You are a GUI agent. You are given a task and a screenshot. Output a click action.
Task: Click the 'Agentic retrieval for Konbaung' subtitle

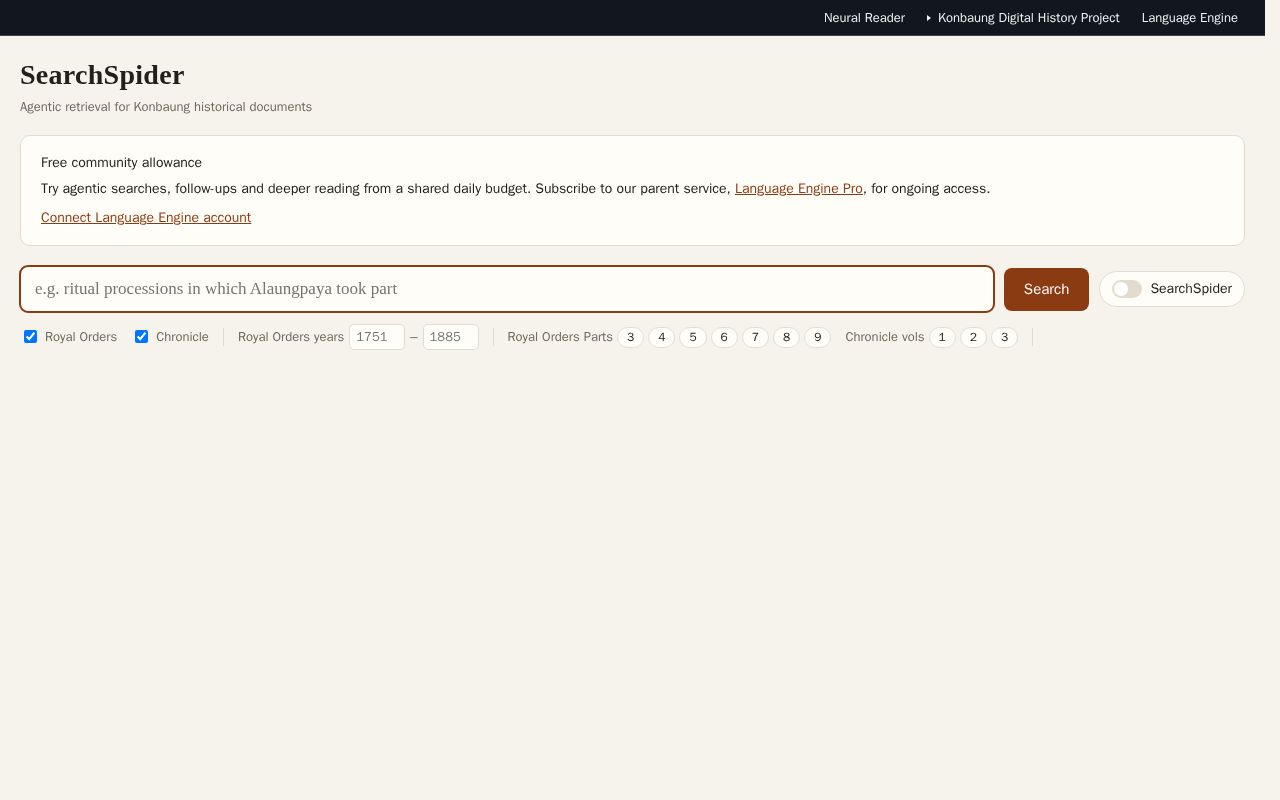(x=166, y=107)
